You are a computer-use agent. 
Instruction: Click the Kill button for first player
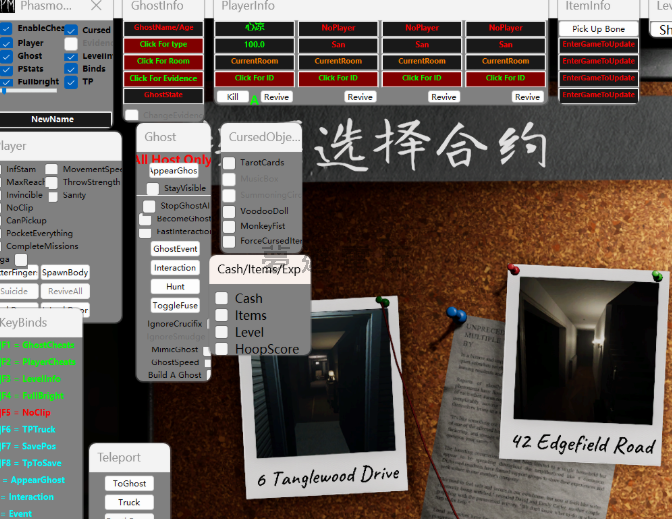pyautogui.click(x=233, y=97)
